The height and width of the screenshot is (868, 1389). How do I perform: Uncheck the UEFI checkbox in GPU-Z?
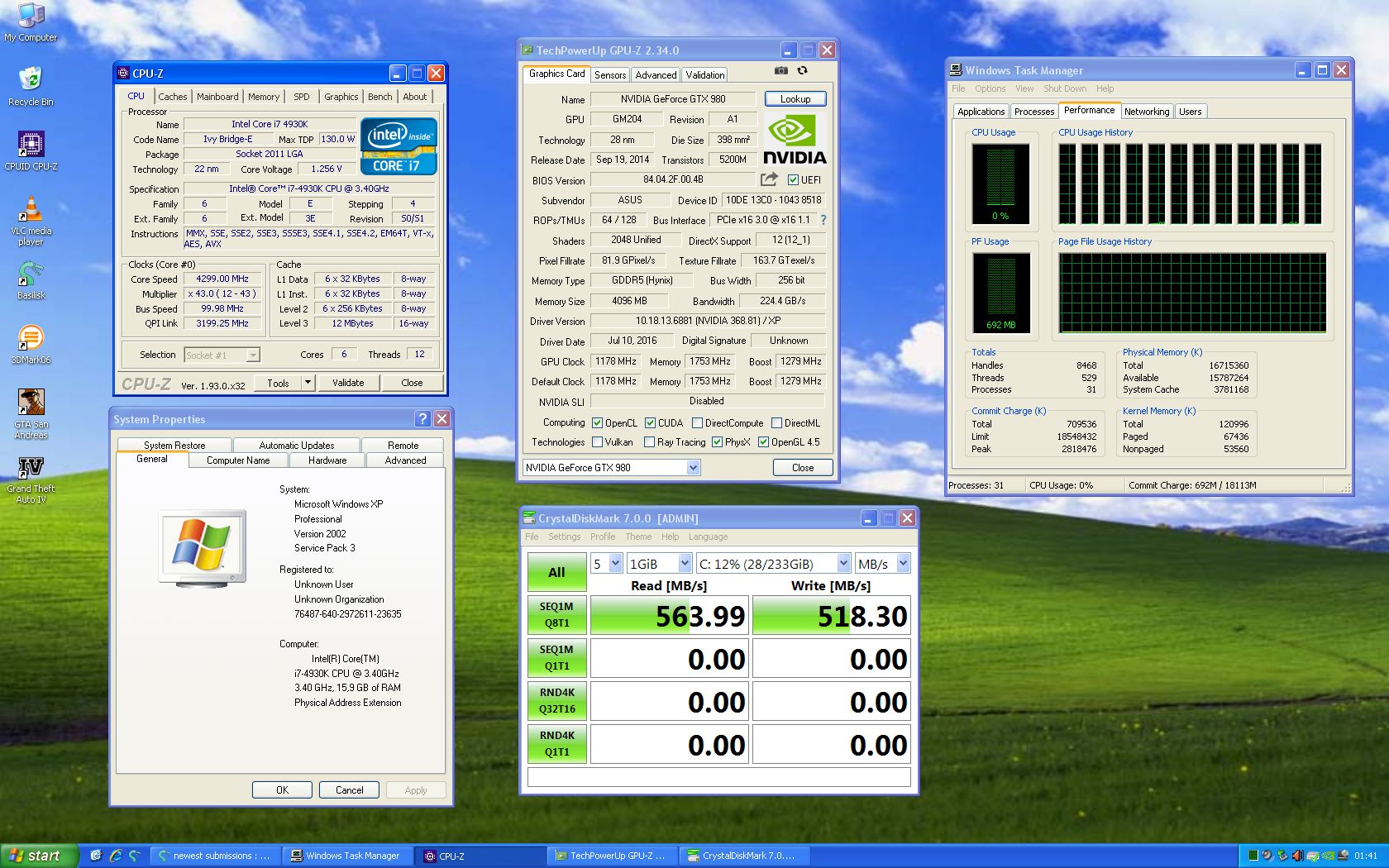tap(791, 179)
